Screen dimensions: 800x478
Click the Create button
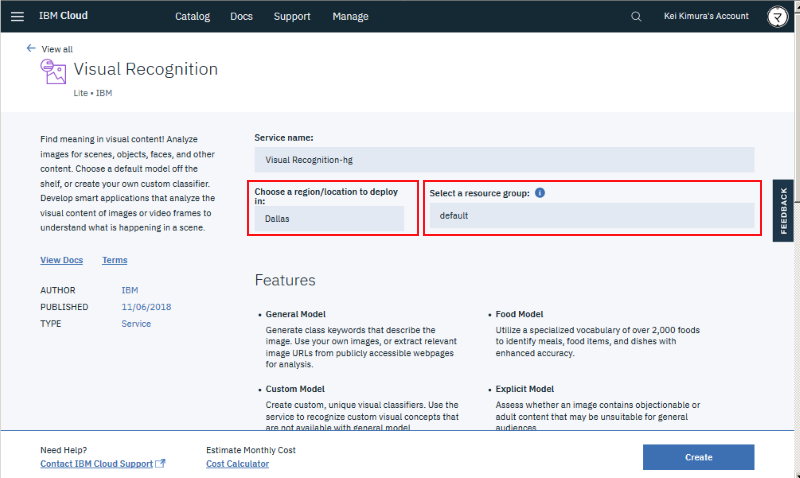pyautogui.click(x=698, y=457)
